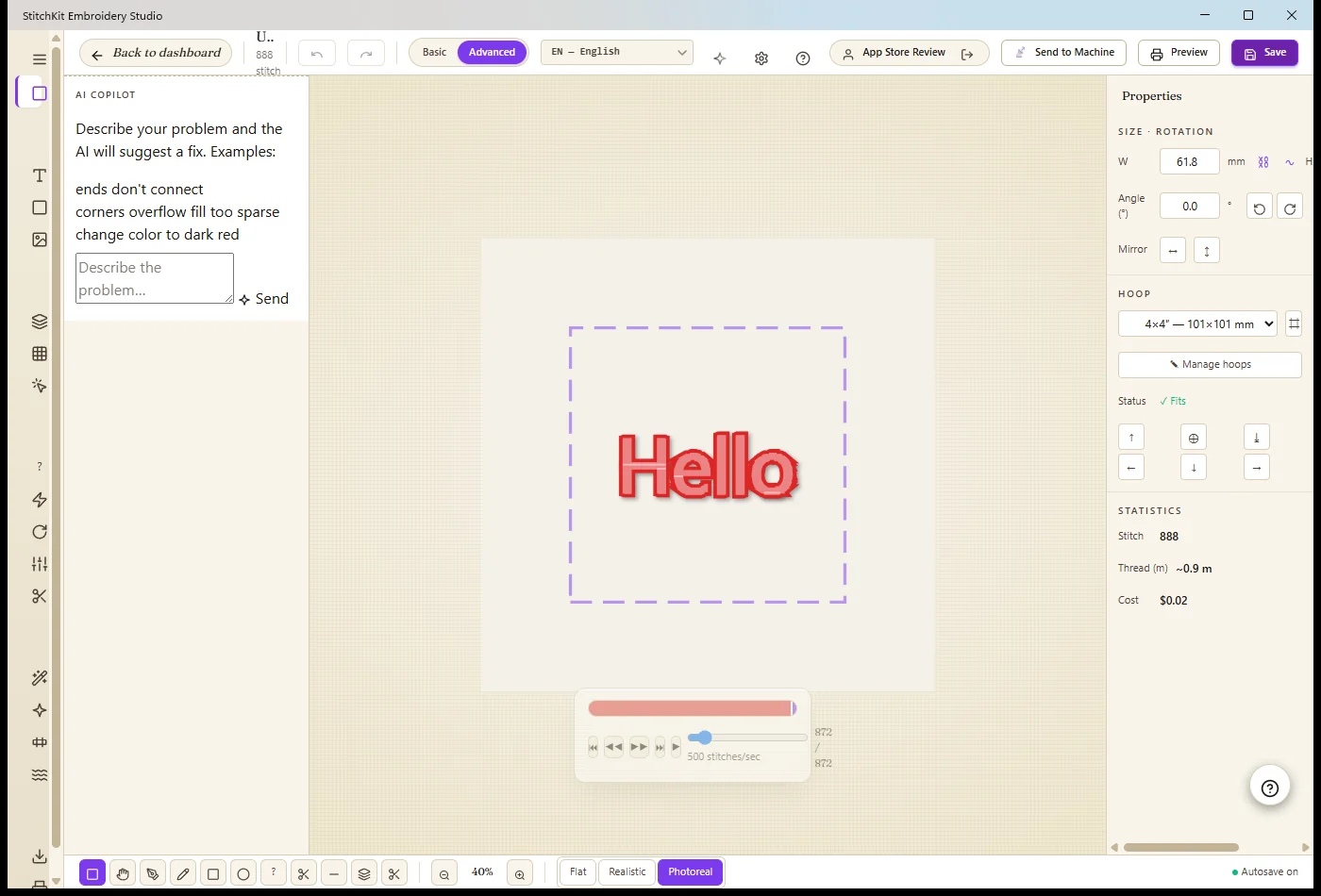Open the hoop size dropdown
The image size is (1321, 896).
1197,324
